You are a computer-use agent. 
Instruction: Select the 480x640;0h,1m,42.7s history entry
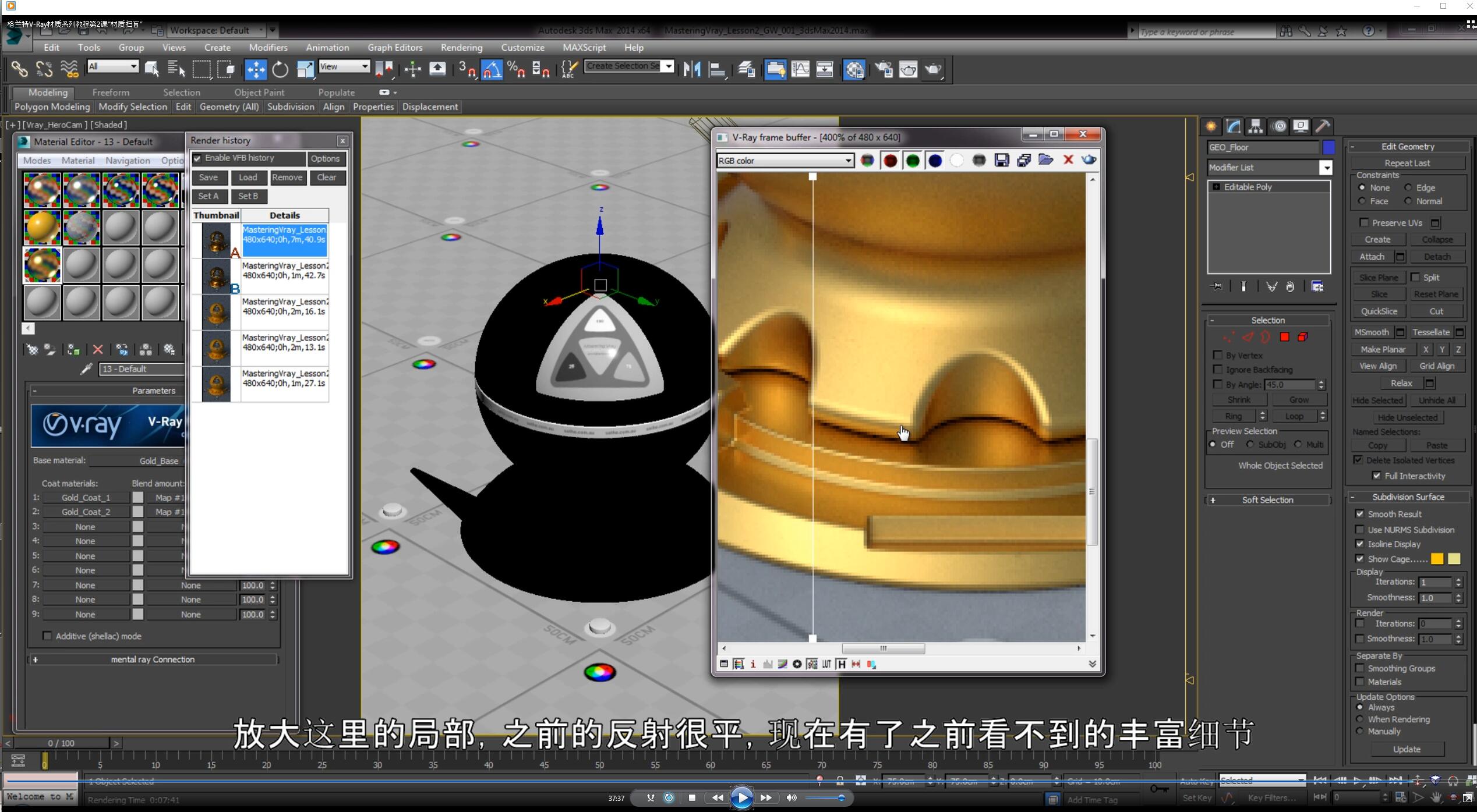click(x=285, y=276)
